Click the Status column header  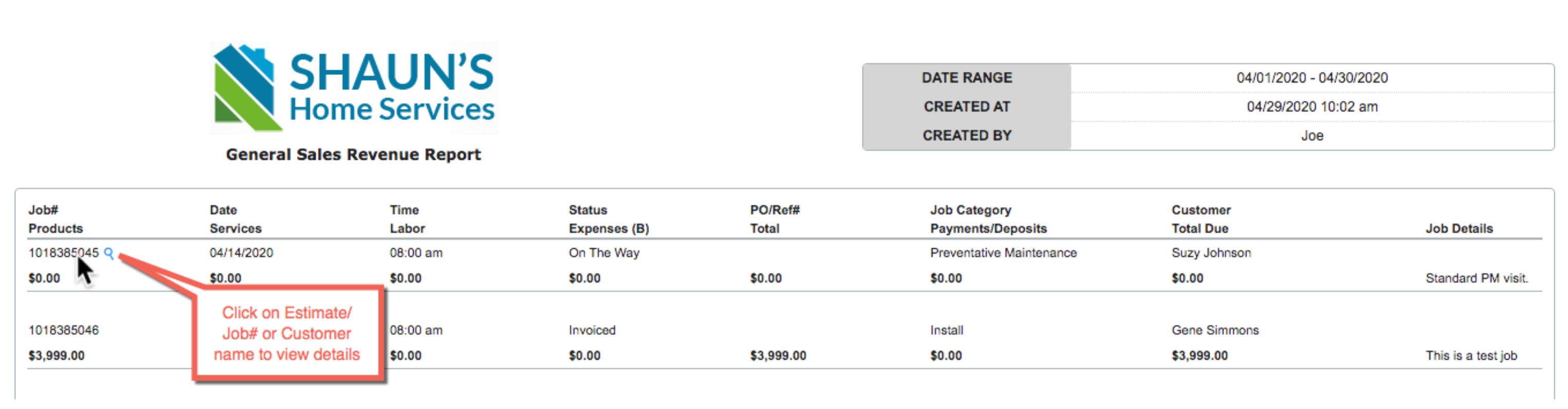[587, 210]
